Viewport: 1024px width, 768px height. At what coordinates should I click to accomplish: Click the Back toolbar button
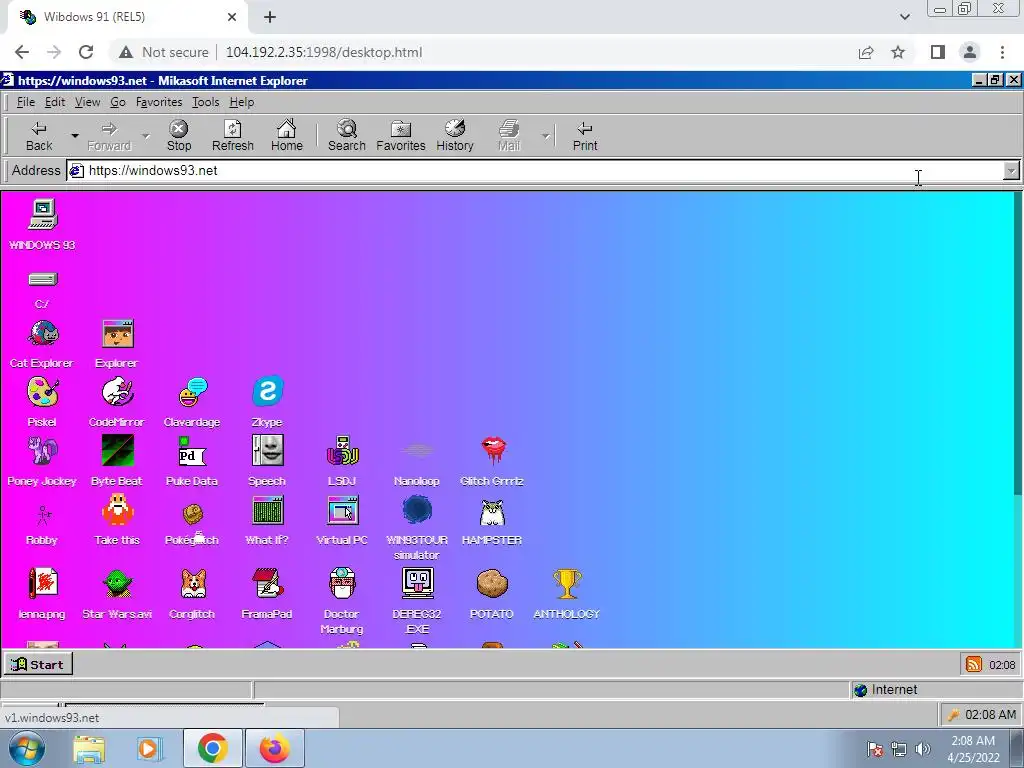pos(39,136)
